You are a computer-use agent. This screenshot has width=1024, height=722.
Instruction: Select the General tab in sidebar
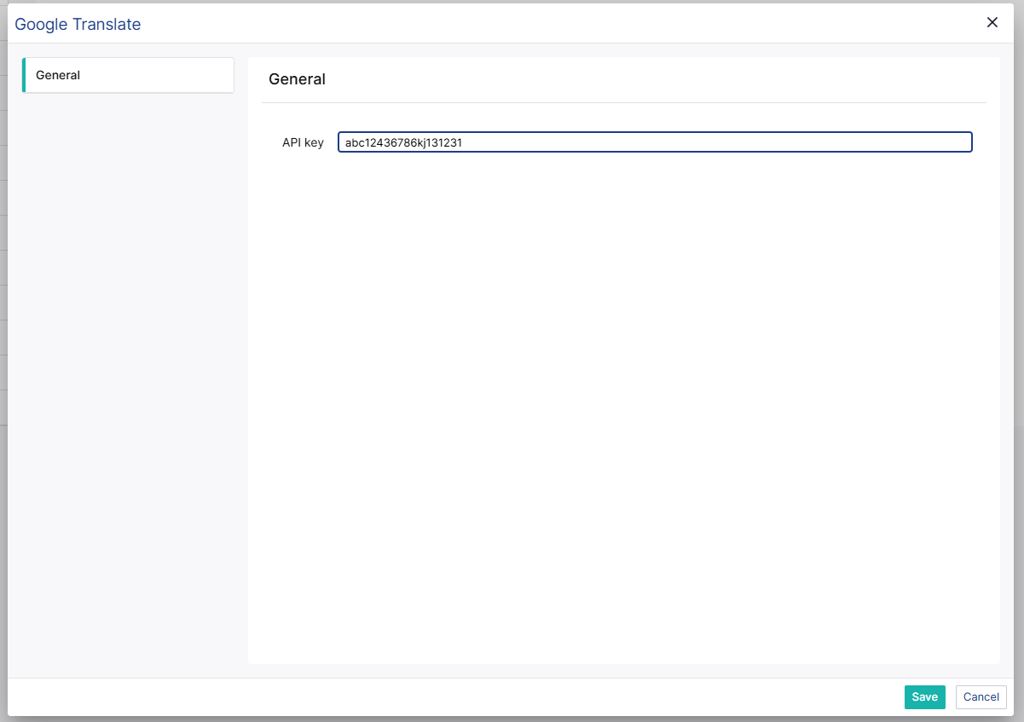pos(128,75)
